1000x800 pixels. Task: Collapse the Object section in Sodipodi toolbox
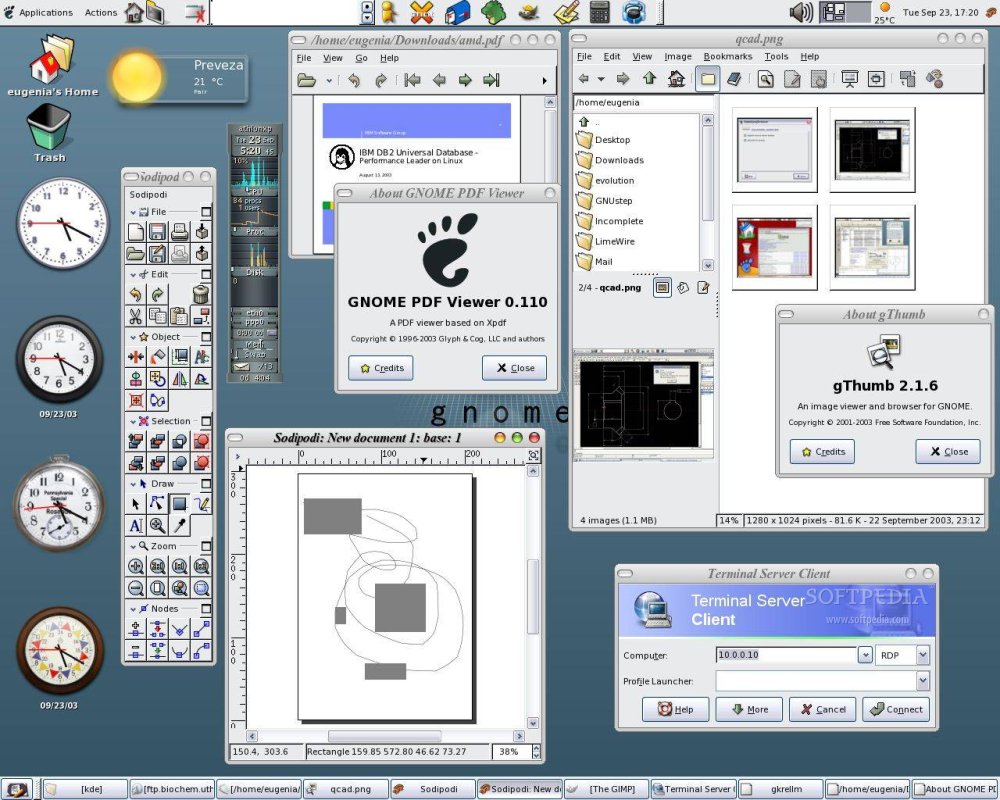pyautogui.click(x=133, y=337)
